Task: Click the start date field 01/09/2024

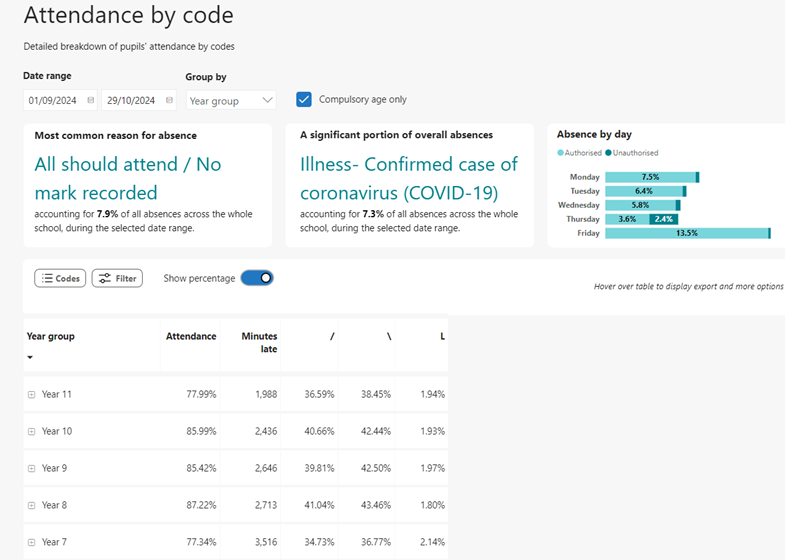Action: [x=54, y=100]
